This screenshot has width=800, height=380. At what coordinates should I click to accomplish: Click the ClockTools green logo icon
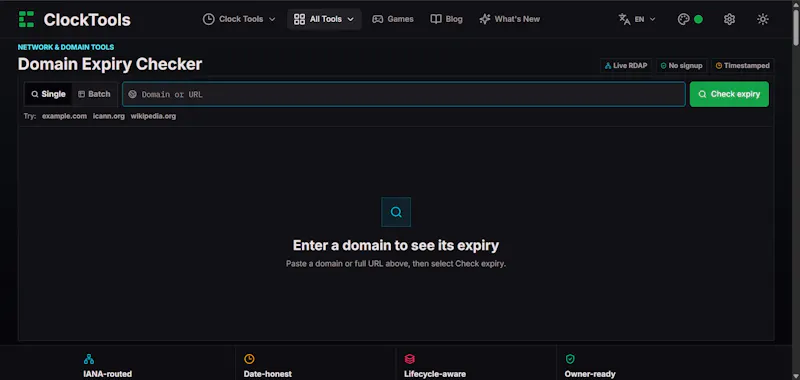[x=26, y=19]
